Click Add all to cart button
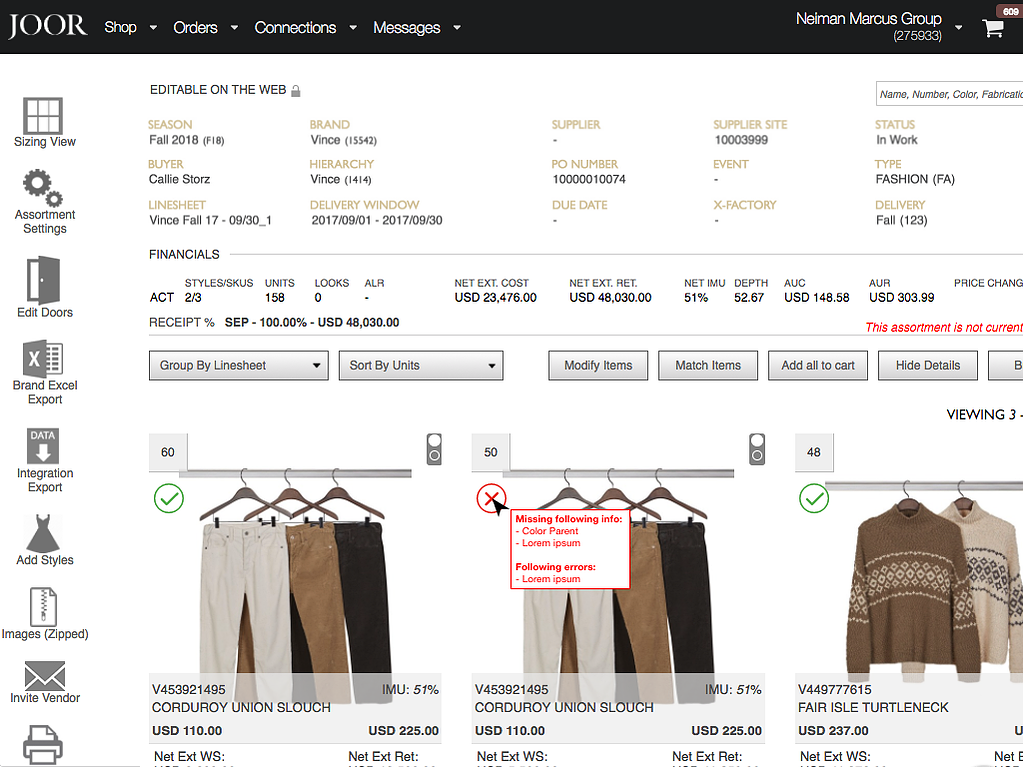The width and height of the screenshot is (1023, 767). click(x=817, y=365)
